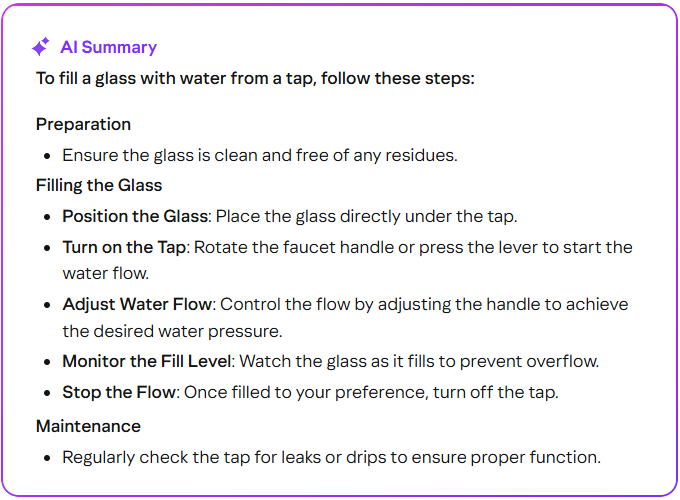The height and width of the screenshot is (500, 680).
Task: Click the bold Monitor the Fill Level label
Action: (x=145, y=361)
